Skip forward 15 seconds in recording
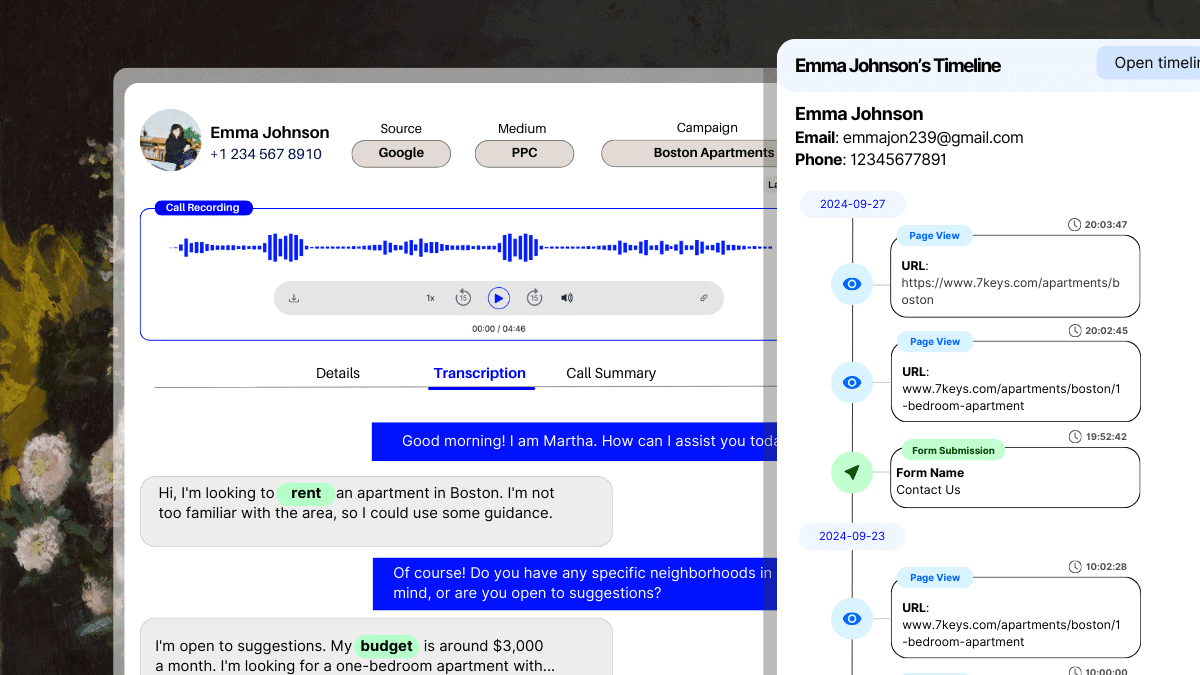This screenshot has width=1200, height=675. pos(534,298)
